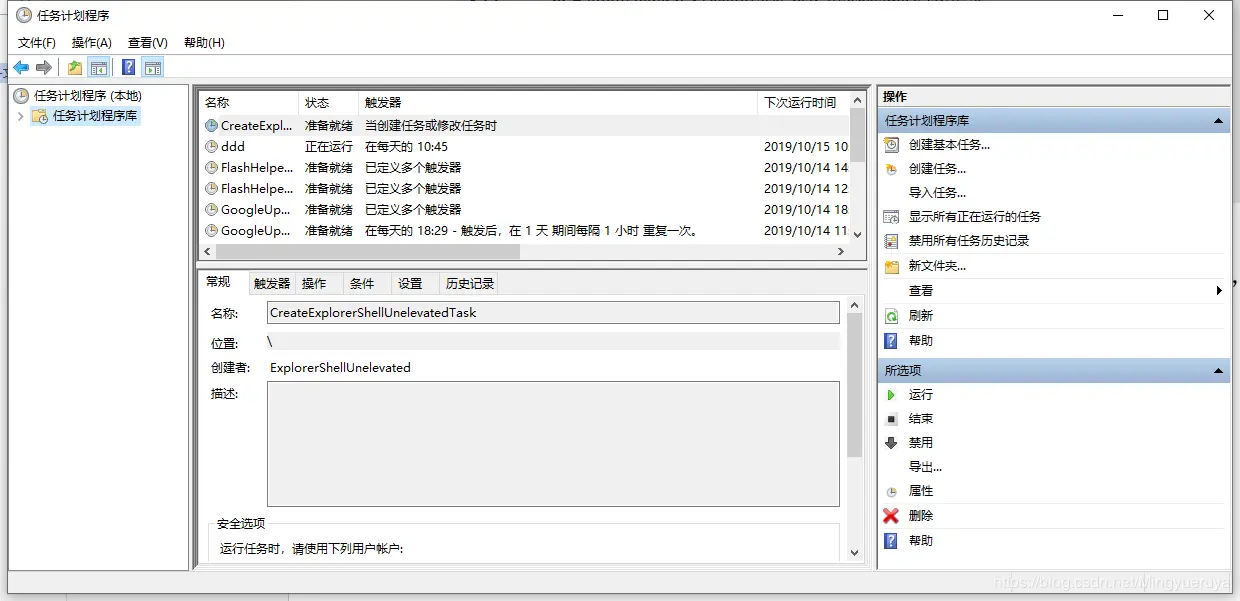The image size is (1240, 601).
Task: Select the FlashHelpe... task next running 2019/10/14 14
Action: click(x=524, y=168)
